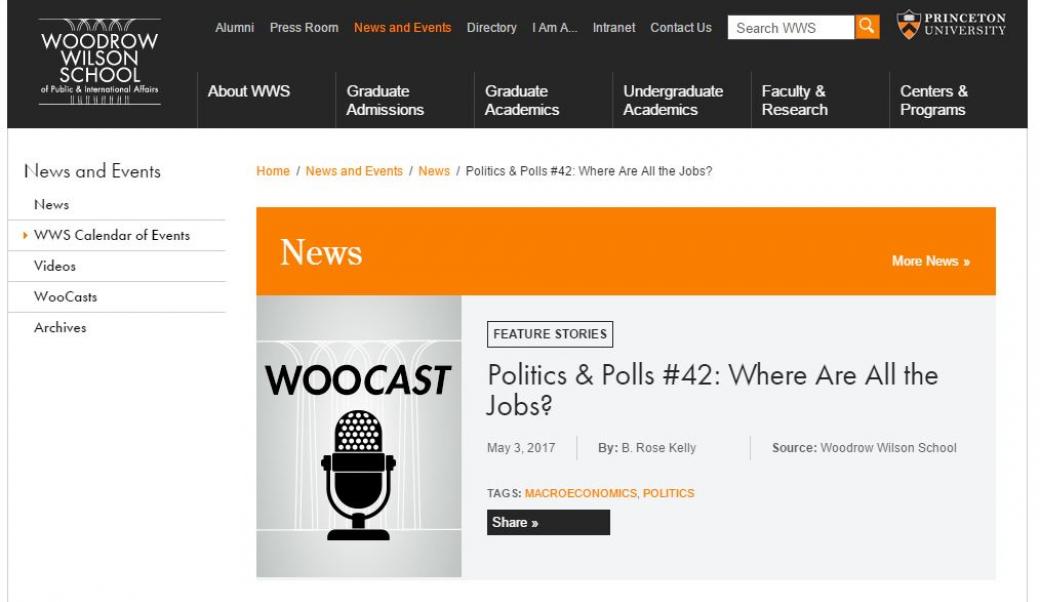This screenshot has width=1040, height=602.
Task: Open WooCasts in the sidebar
Action: click(65, 297)
